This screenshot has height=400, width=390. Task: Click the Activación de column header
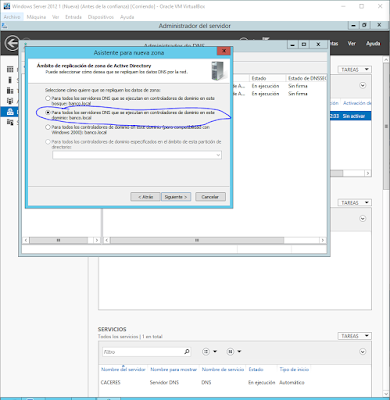tap(357, 103)
